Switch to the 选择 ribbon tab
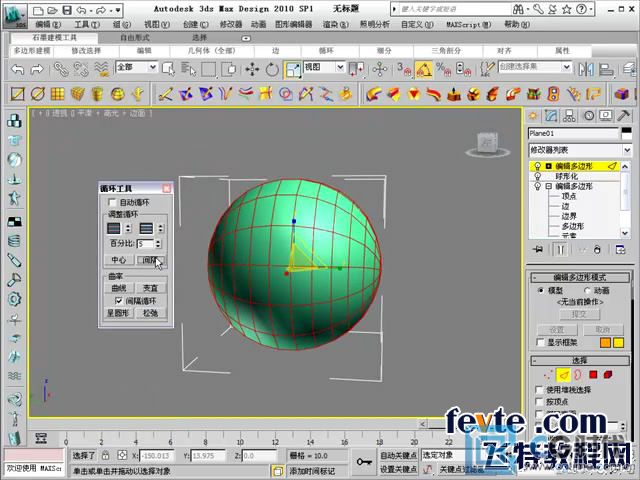Screen dimensions: 640x480 click(200, 38)
